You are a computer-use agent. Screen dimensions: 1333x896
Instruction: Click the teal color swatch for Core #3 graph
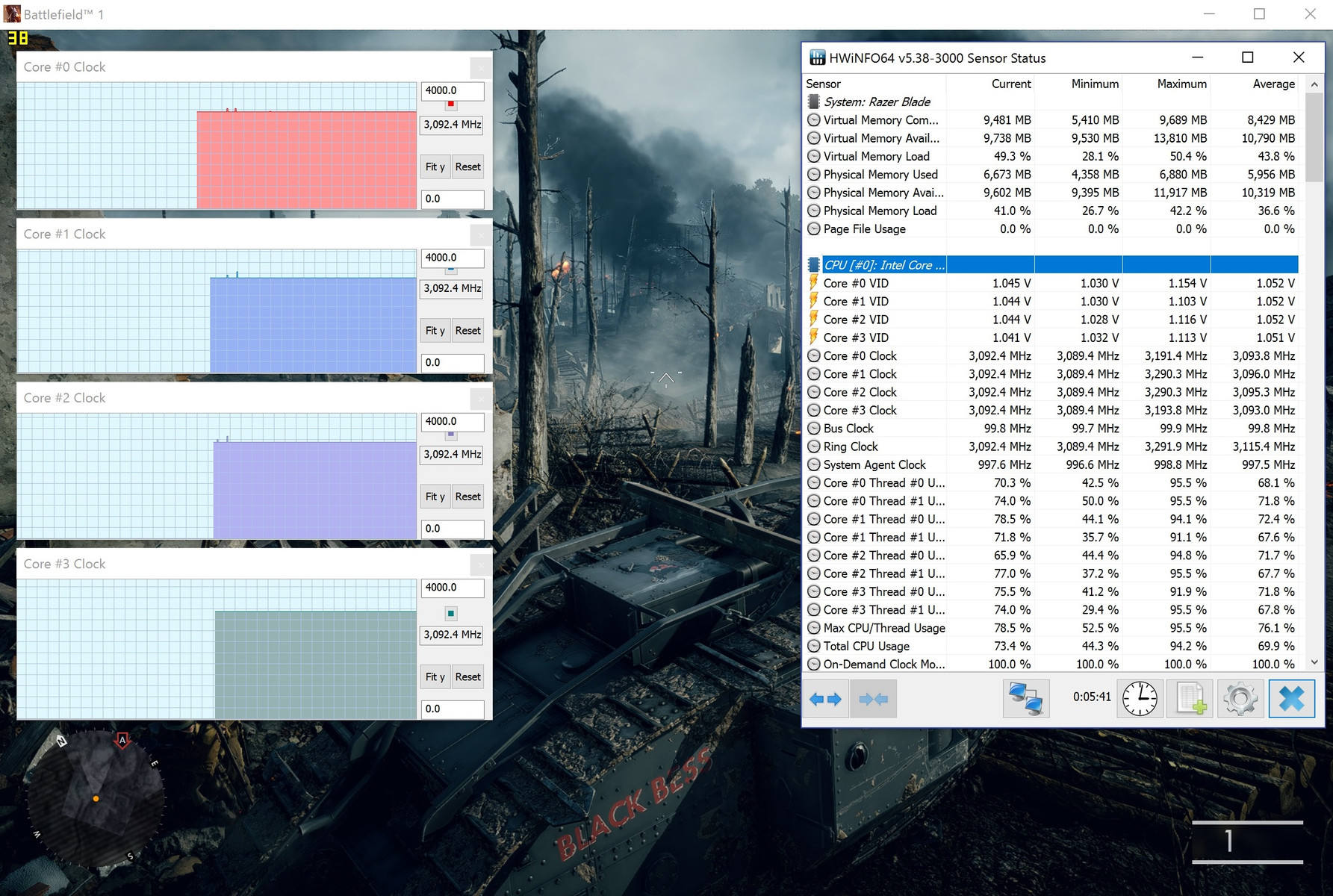pyautogui.click(x=450, y=614)
